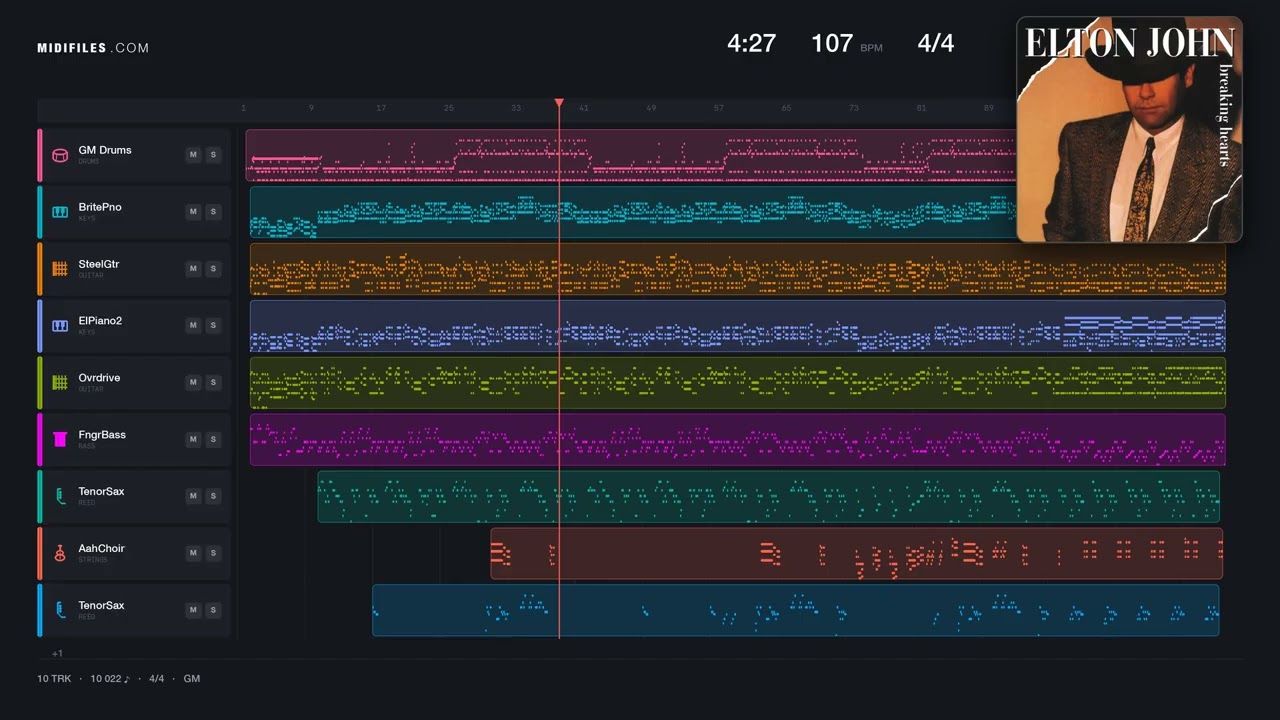This screenshot has height=720, width=1280.
Task: Solo the TenorSax track above AahChoir
Action: click(x=213, y=497)
